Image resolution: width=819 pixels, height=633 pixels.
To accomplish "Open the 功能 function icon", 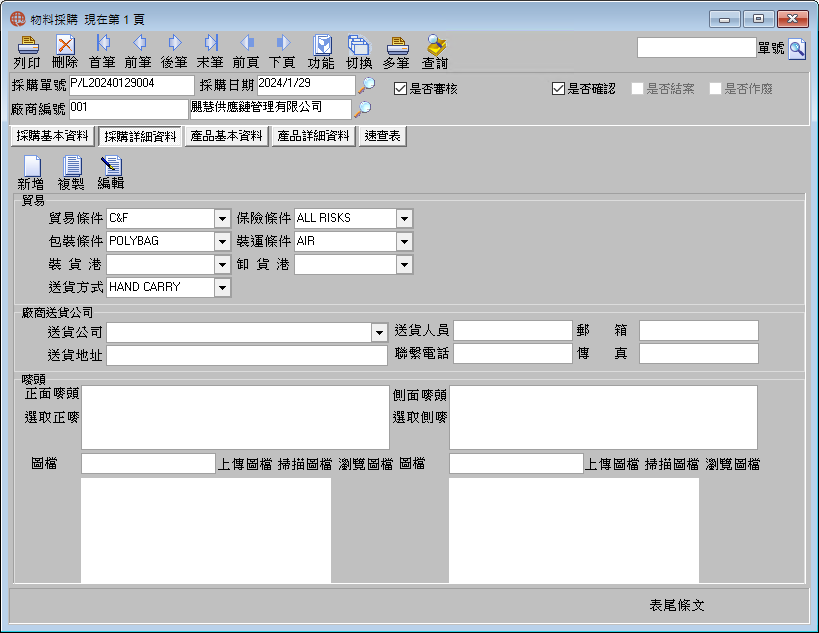I will [x=322, y=45].
